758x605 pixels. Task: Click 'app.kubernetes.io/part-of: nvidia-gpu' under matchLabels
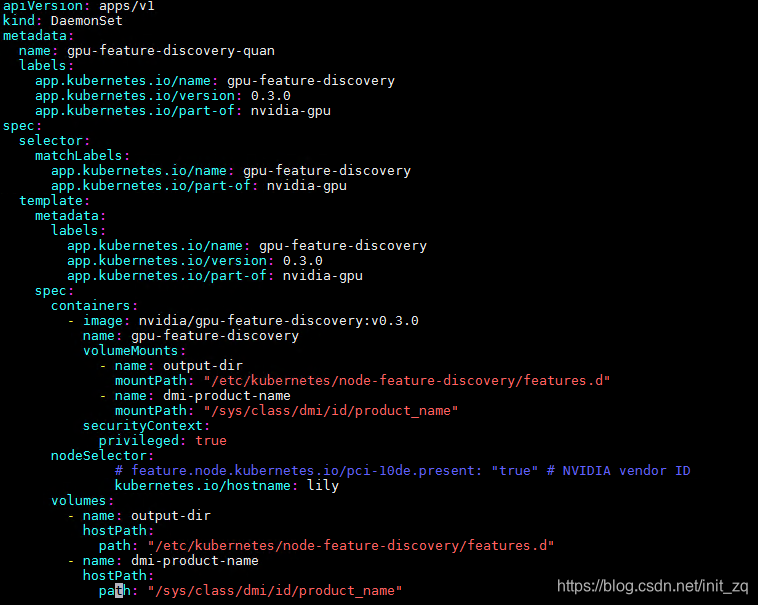point(199,186)
